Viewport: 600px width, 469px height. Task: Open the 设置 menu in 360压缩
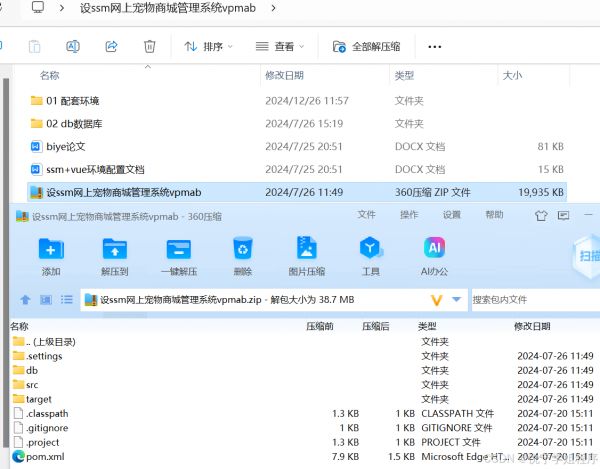pos(452,215)
